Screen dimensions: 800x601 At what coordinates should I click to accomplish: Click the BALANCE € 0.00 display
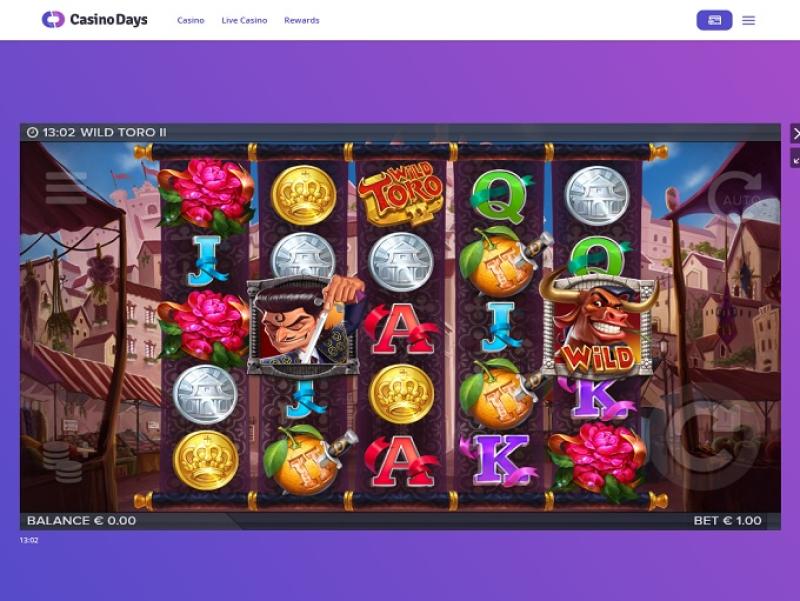tap(82, 521)
